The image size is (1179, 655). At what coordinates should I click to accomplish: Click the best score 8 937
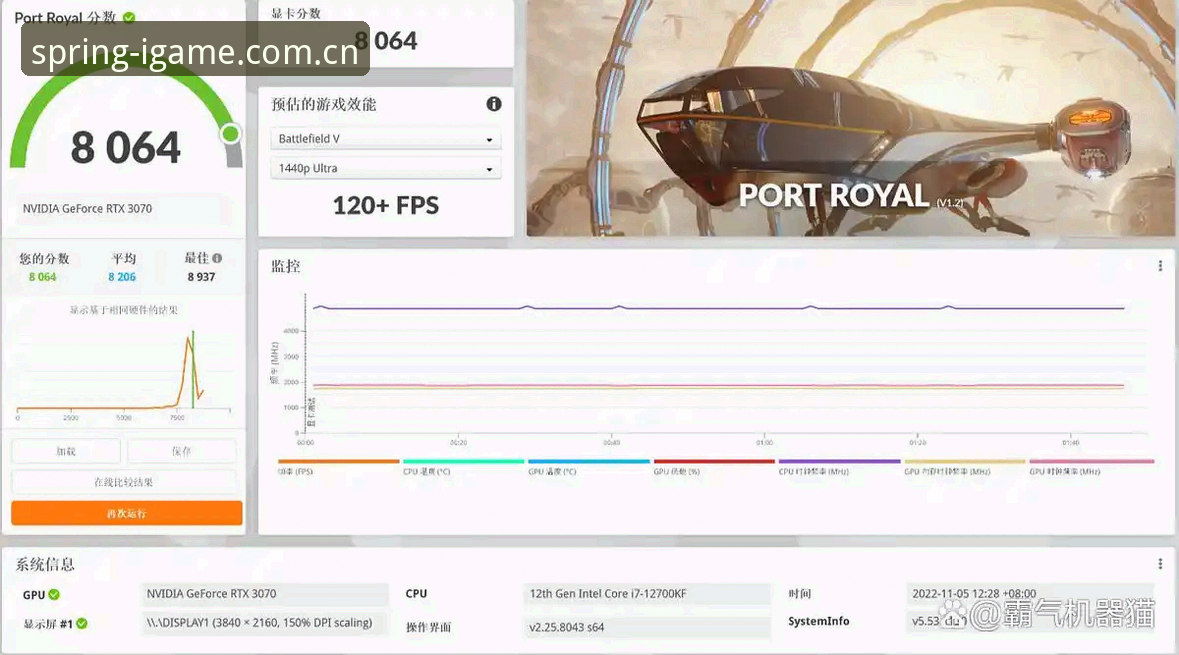click(x=202, y=277)
